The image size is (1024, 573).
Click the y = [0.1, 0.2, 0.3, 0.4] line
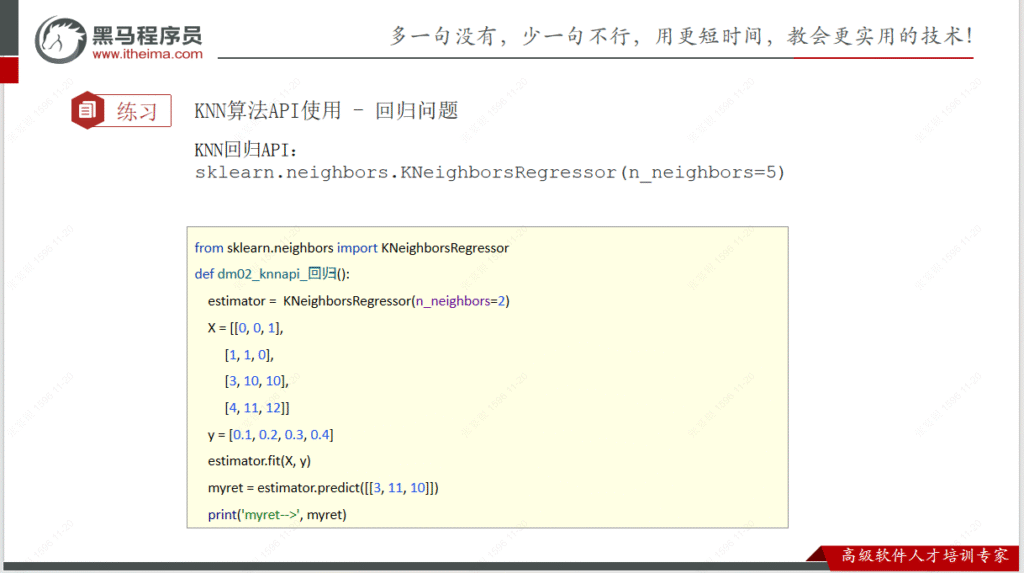pos(270,435)
